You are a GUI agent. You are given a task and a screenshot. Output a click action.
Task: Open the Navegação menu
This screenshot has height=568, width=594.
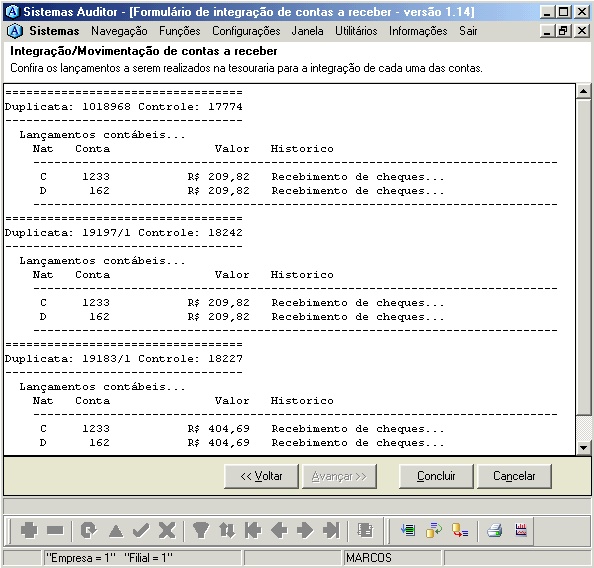(x=119, y=31)
